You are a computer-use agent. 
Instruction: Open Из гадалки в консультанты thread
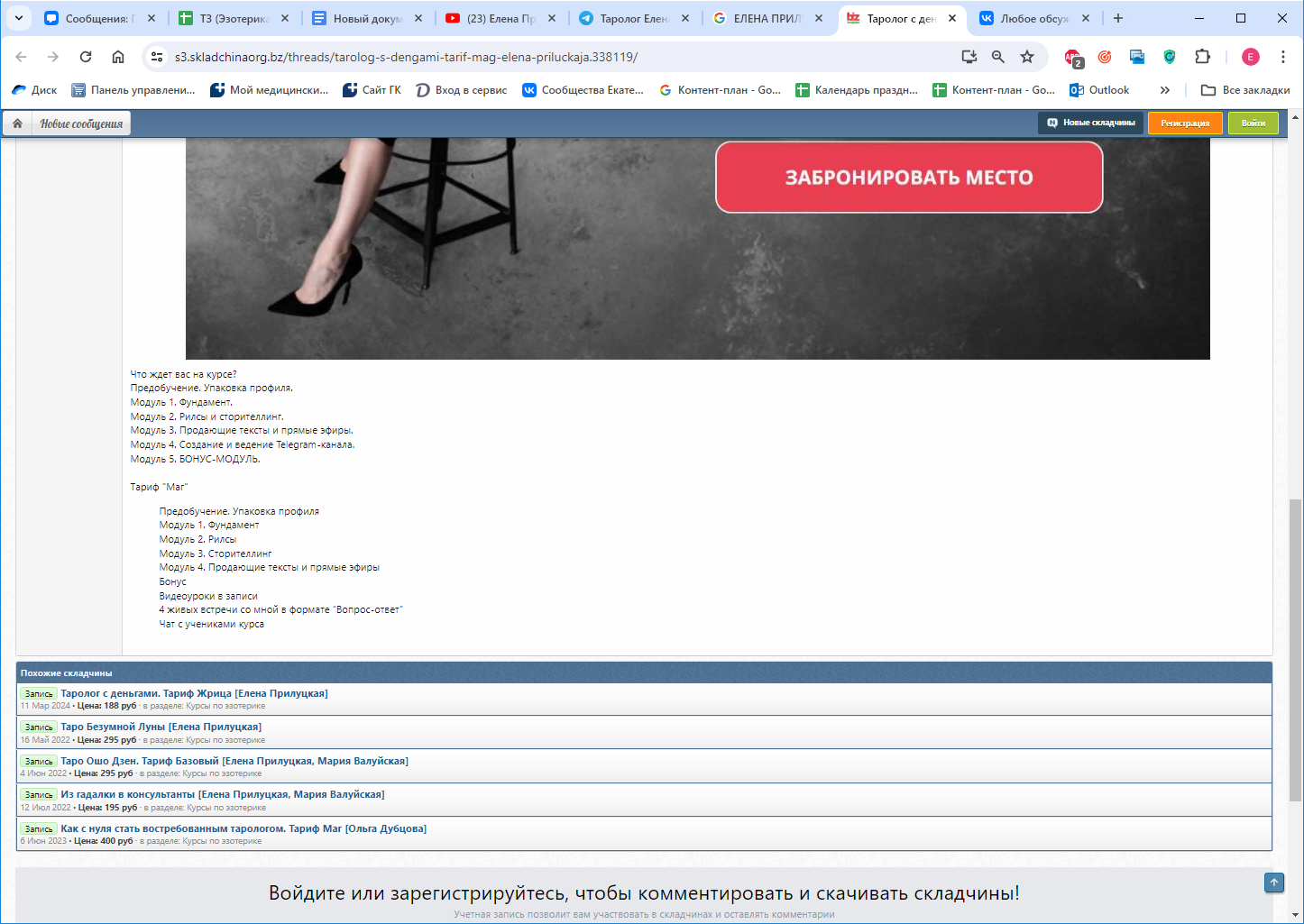point(223,794)
